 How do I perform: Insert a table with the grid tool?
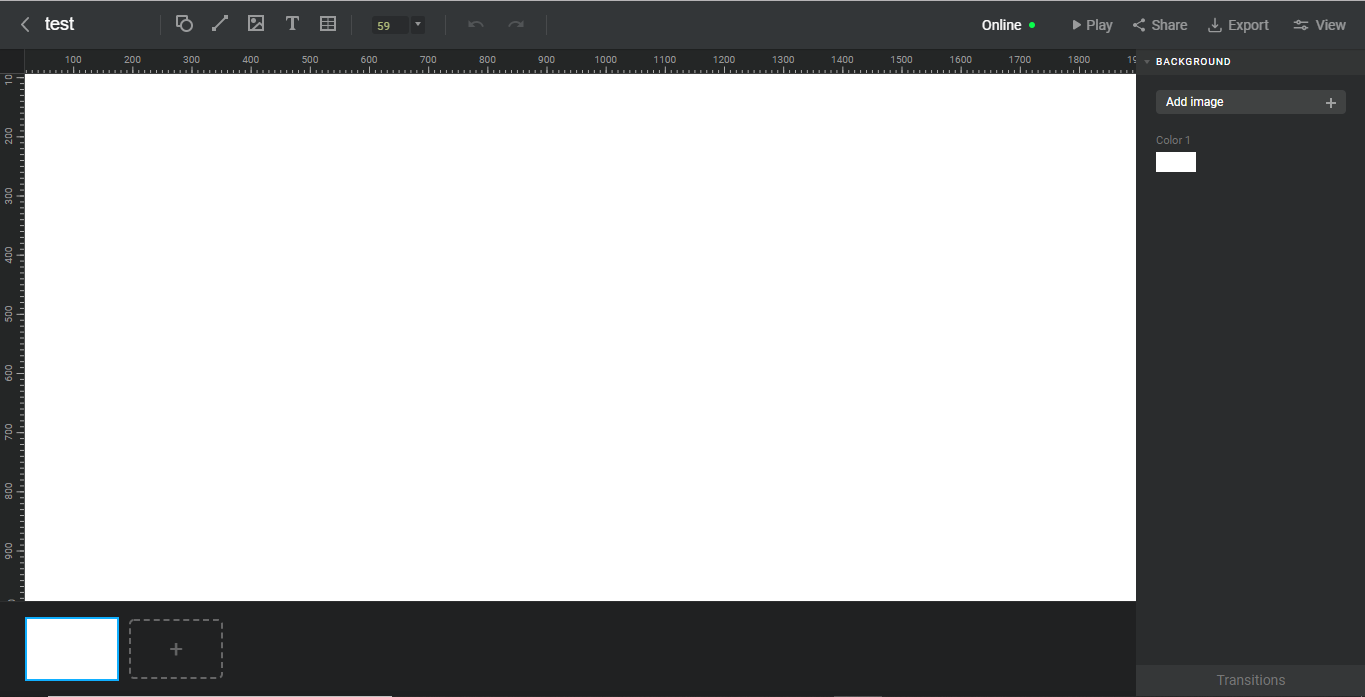(328, 24)
